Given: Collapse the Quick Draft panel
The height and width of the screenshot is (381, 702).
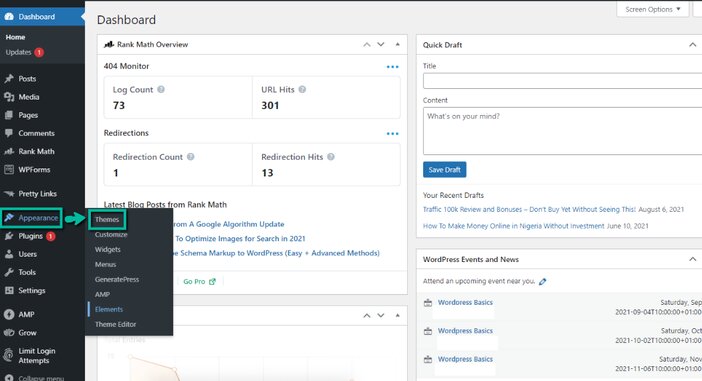Looking at the screenshot, I should 692,45.
